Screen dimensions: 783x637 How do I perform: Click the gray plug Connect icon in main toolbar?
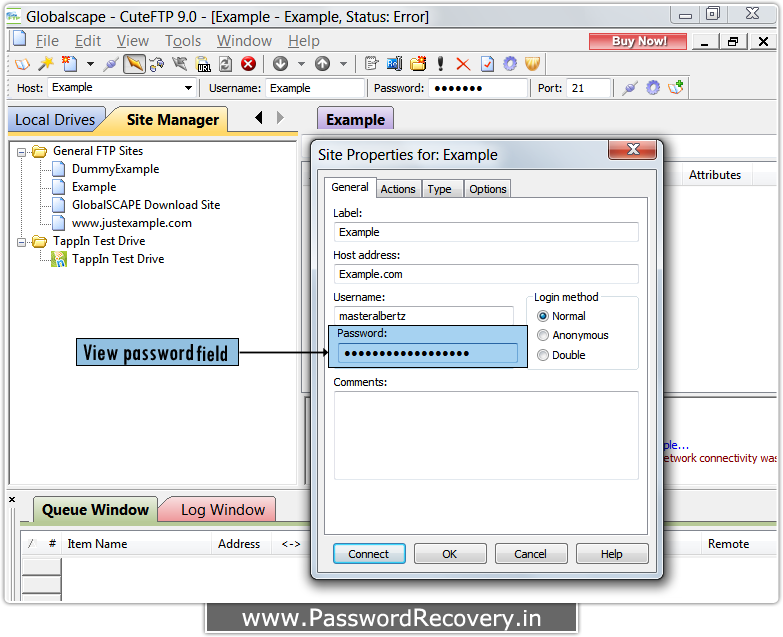click(111, 64)
